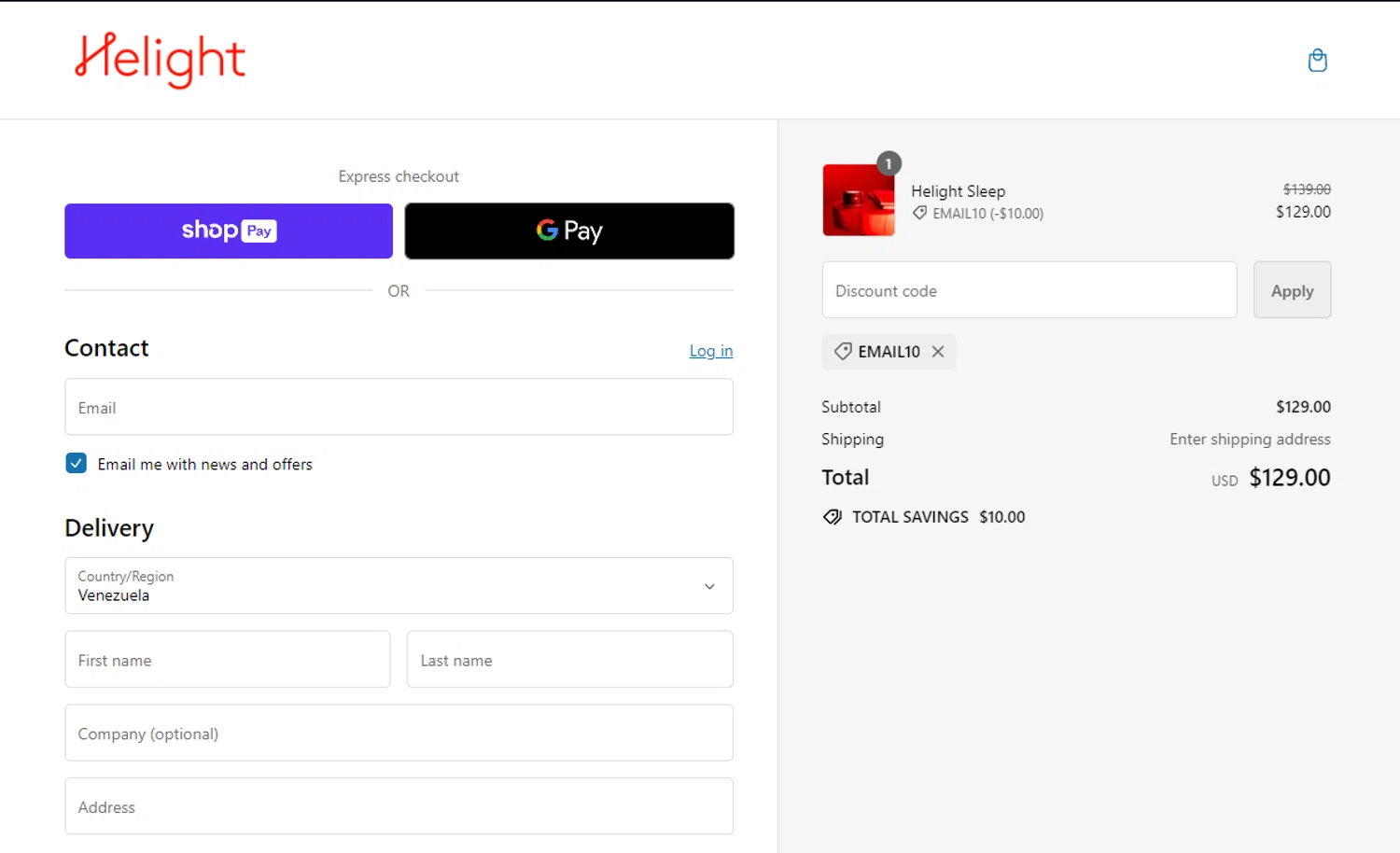The height and width of the screenshot is (853, 1400).
Task: Click the crossed-out $139.00 price
Action: point(1307,189)
